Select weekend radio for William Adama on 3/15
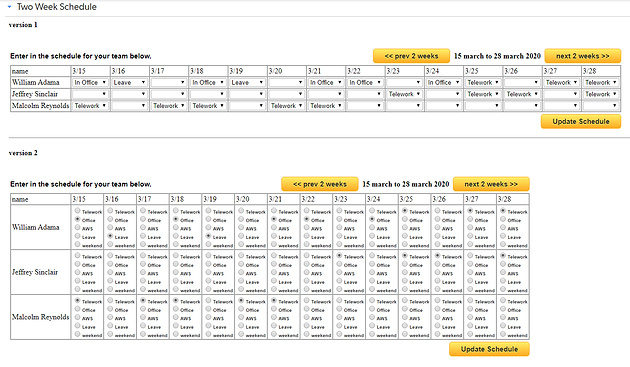The image size is (630, 367). pyautogui.click(x=78, y=244)
